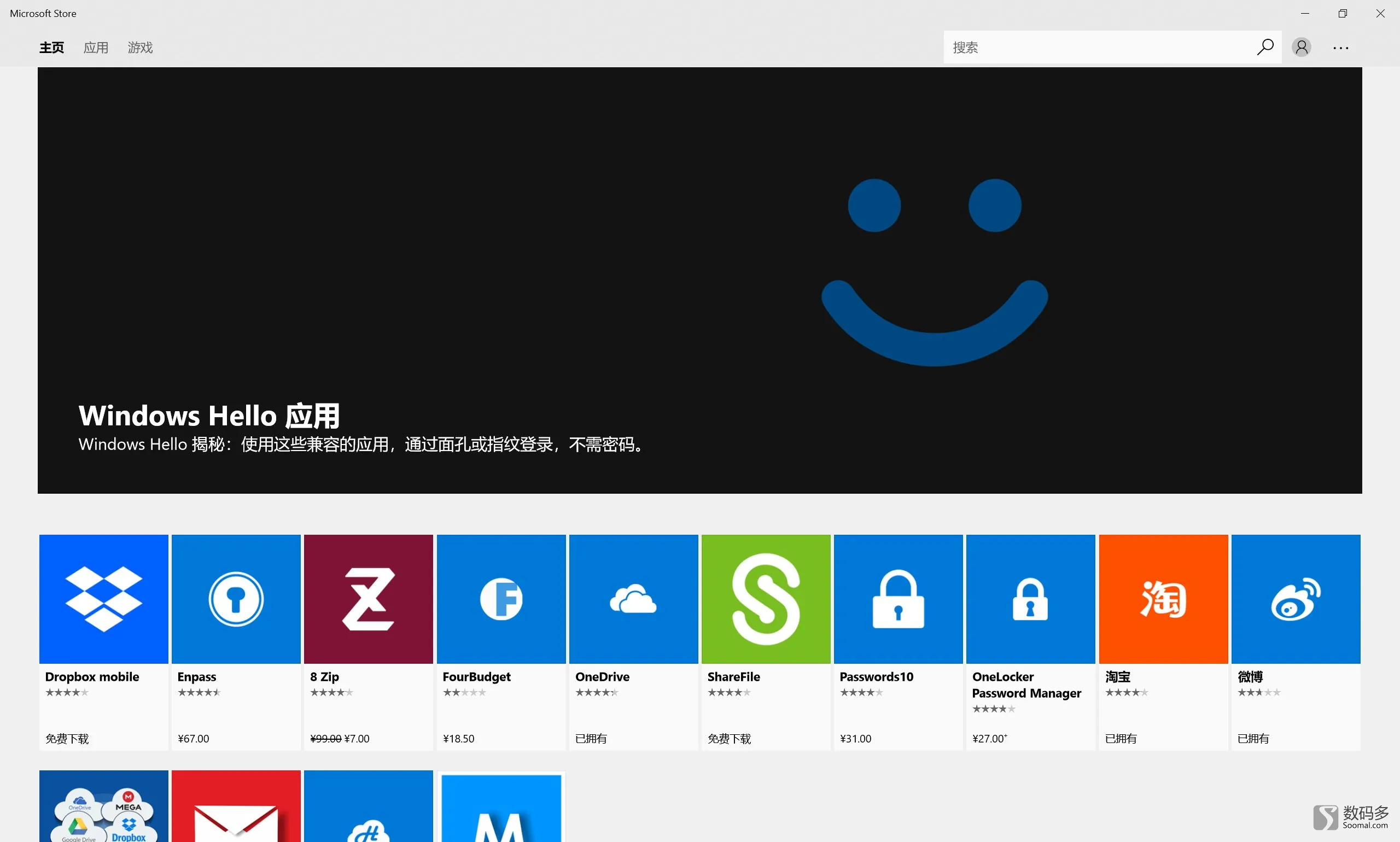
Task: Click the ¥31.00 price for Passwords10
Action: [x=856, y=739]
